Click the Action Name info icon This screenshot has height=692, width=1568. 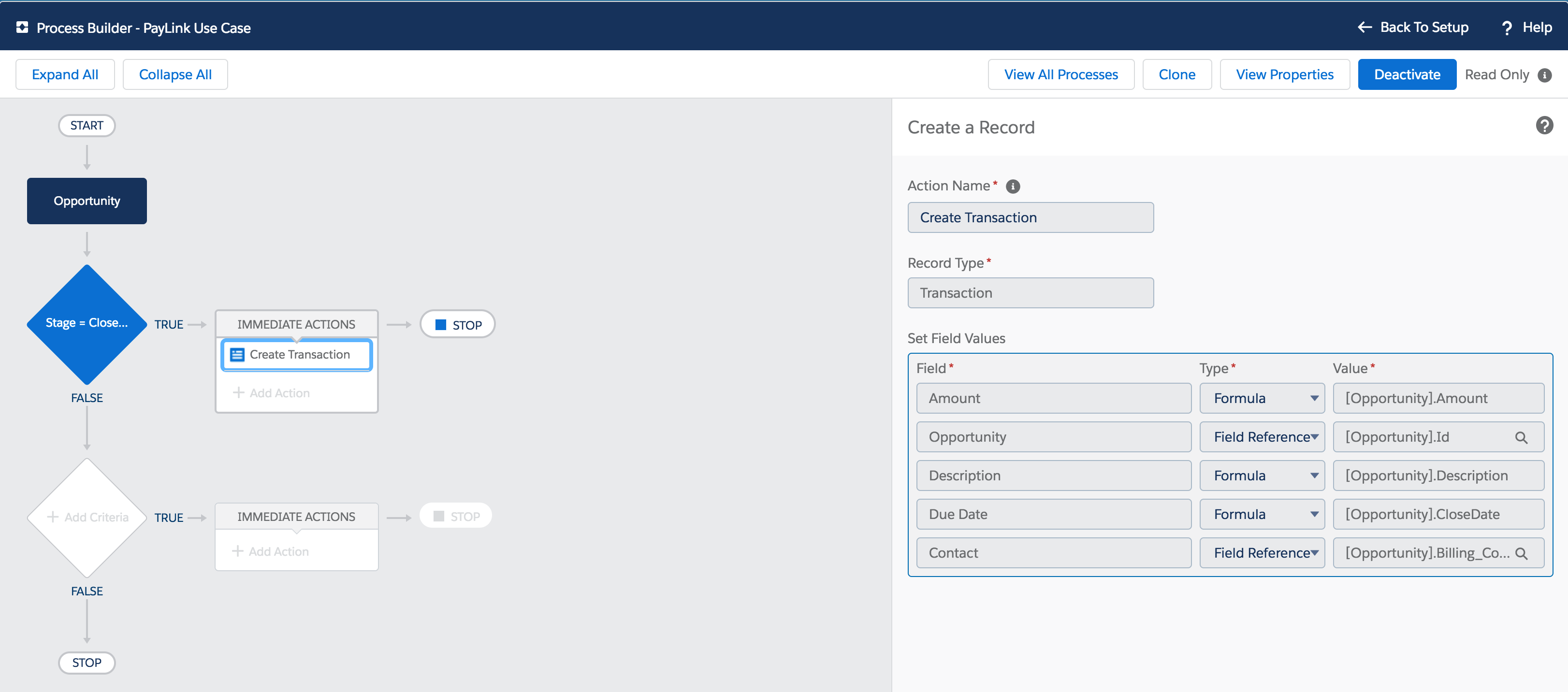click(1013, 186)
